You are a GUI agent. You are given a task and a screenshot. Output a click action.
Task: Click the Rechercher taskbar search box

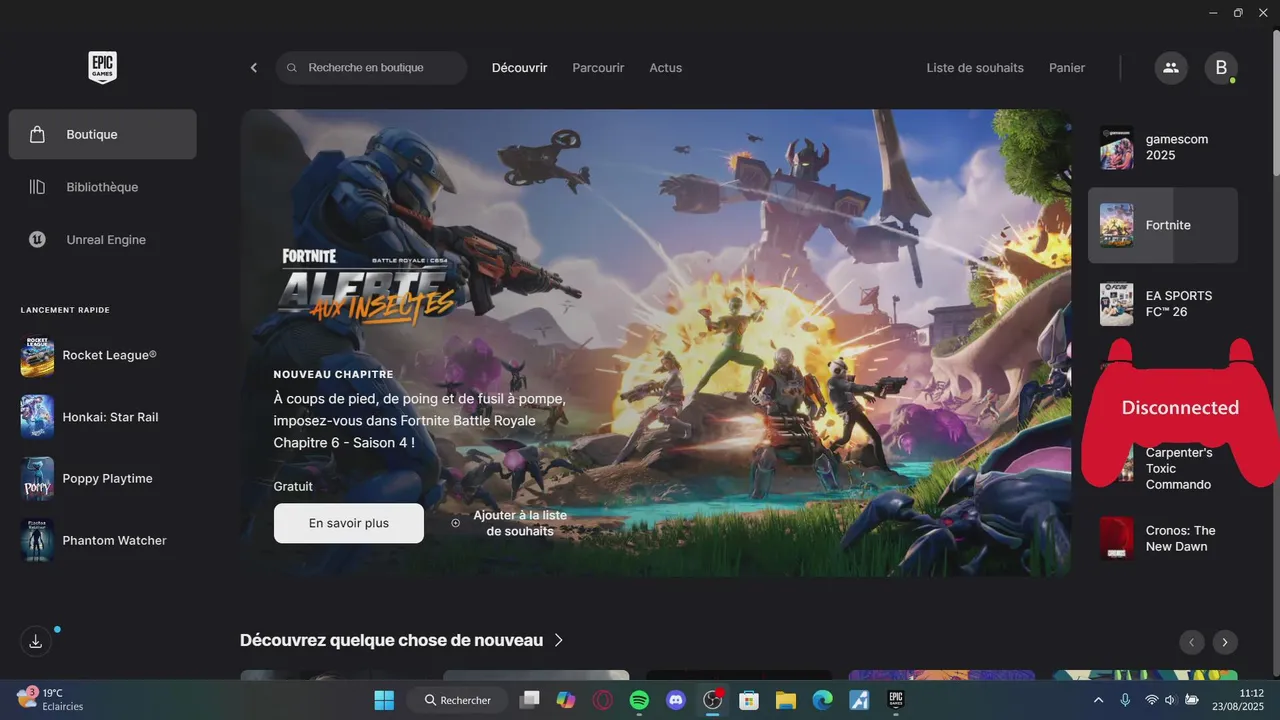(457, 700)
